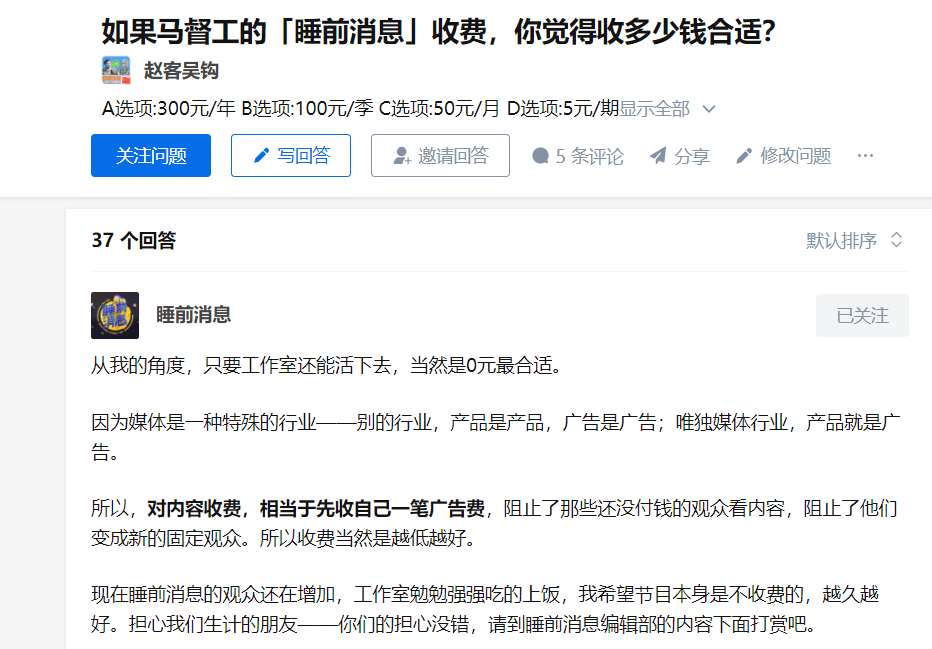
Task: Open the 5 条评论 comments
Action: click(578, 156)
